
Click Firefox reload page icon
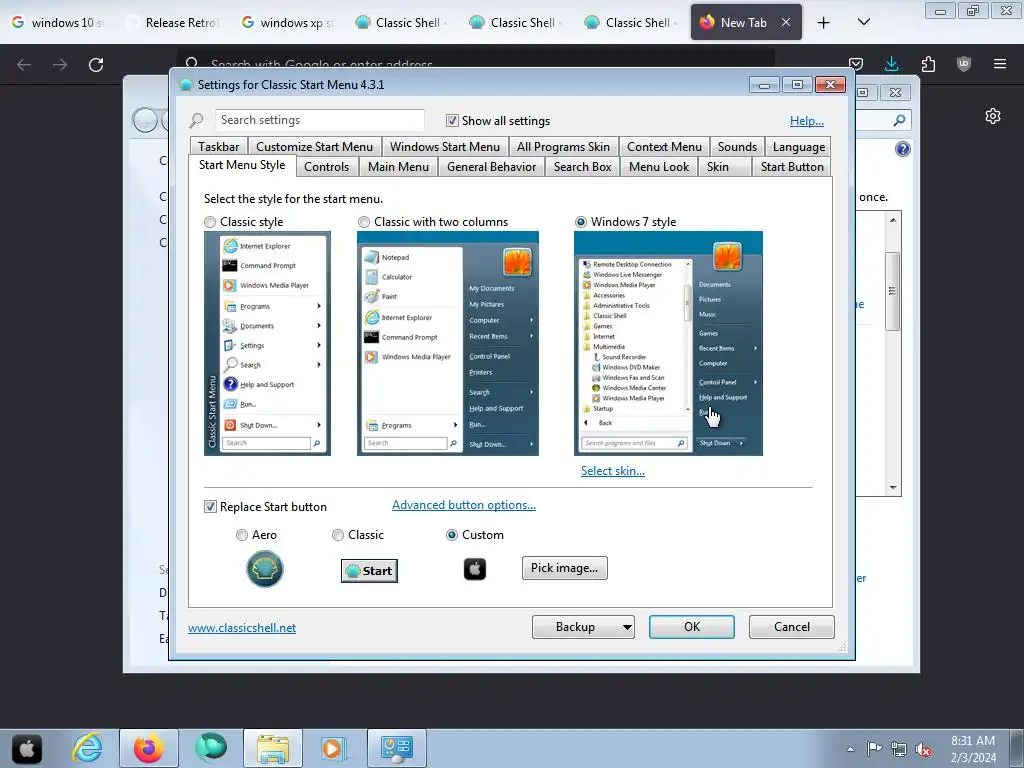[x=96, y=65]
